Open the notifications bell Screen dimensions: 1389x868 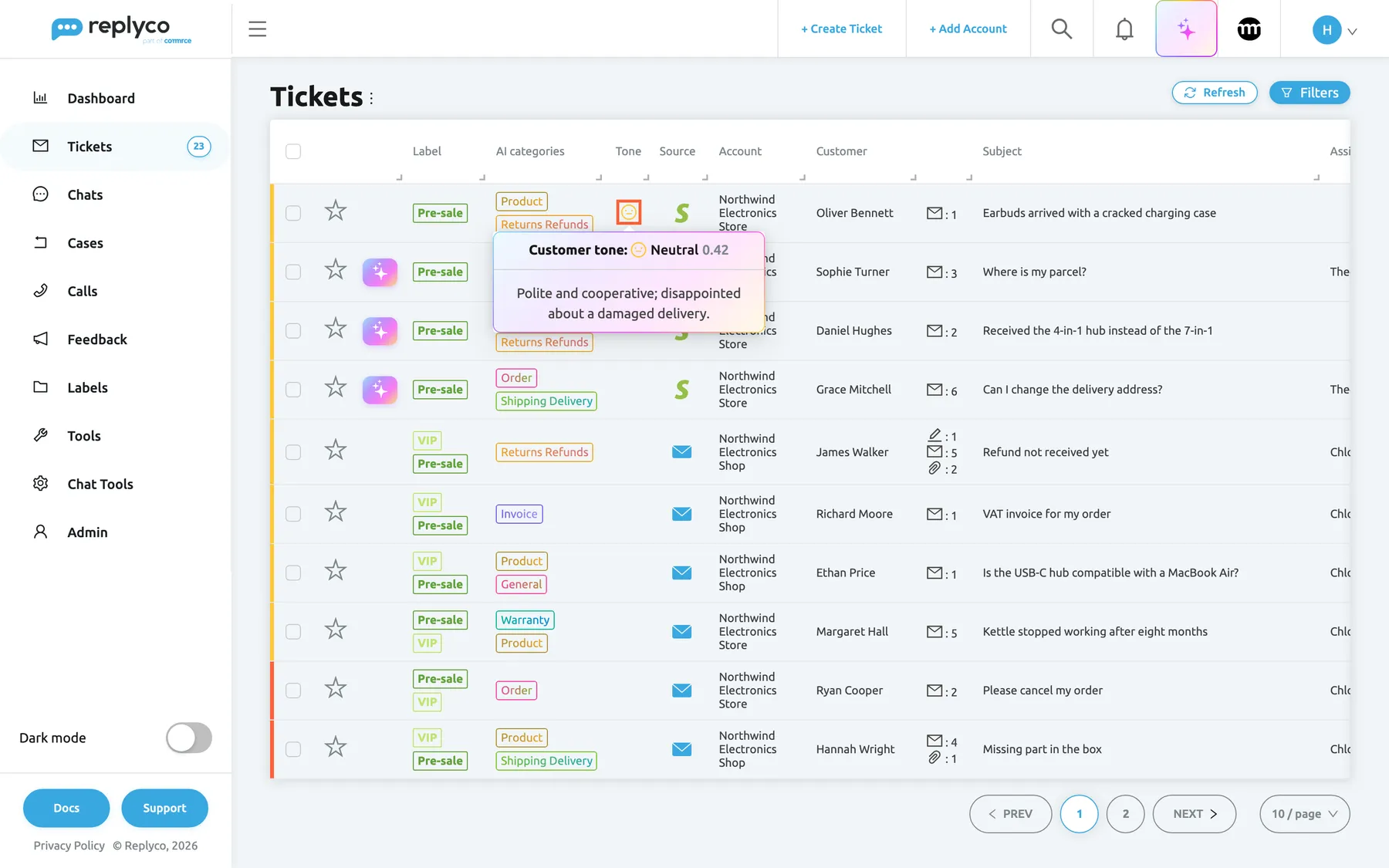pyautogui.click(x=1124, y=29)
